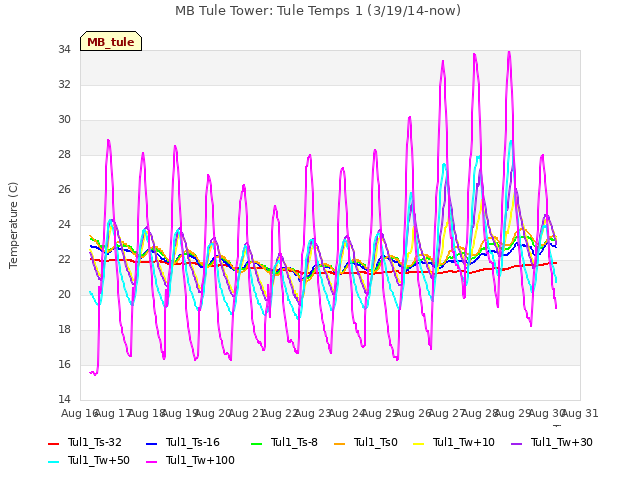Click y-axis tick label 32
640x480 pixels.
click(64, 84)
